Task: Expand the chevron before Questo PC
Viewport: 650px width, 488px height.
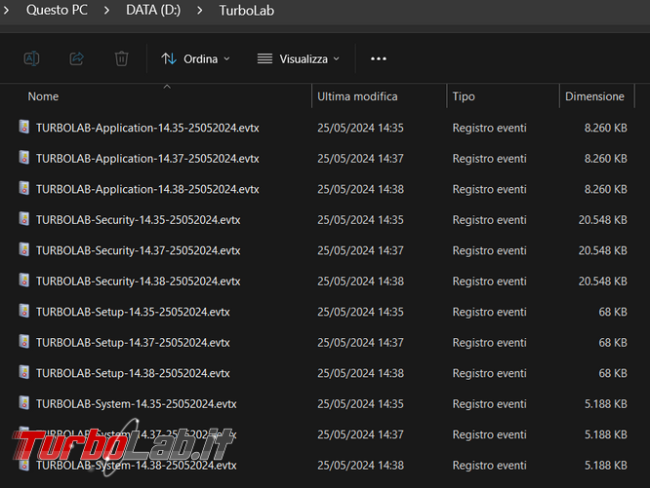Action: click(6, 10)
